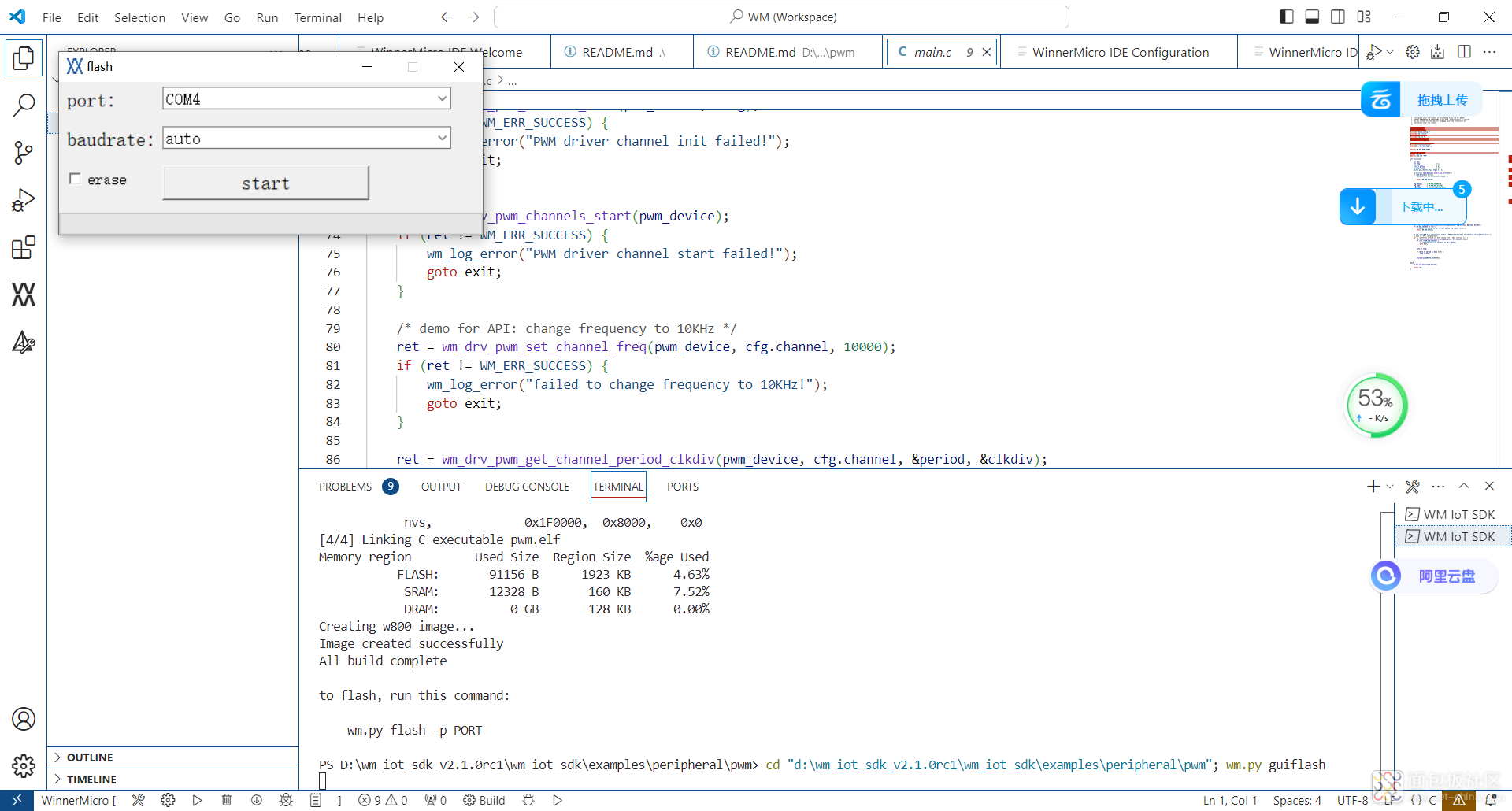
Task: Click the WinnerMicro bug debug icon in status bar
Action: tap(286, 800)
